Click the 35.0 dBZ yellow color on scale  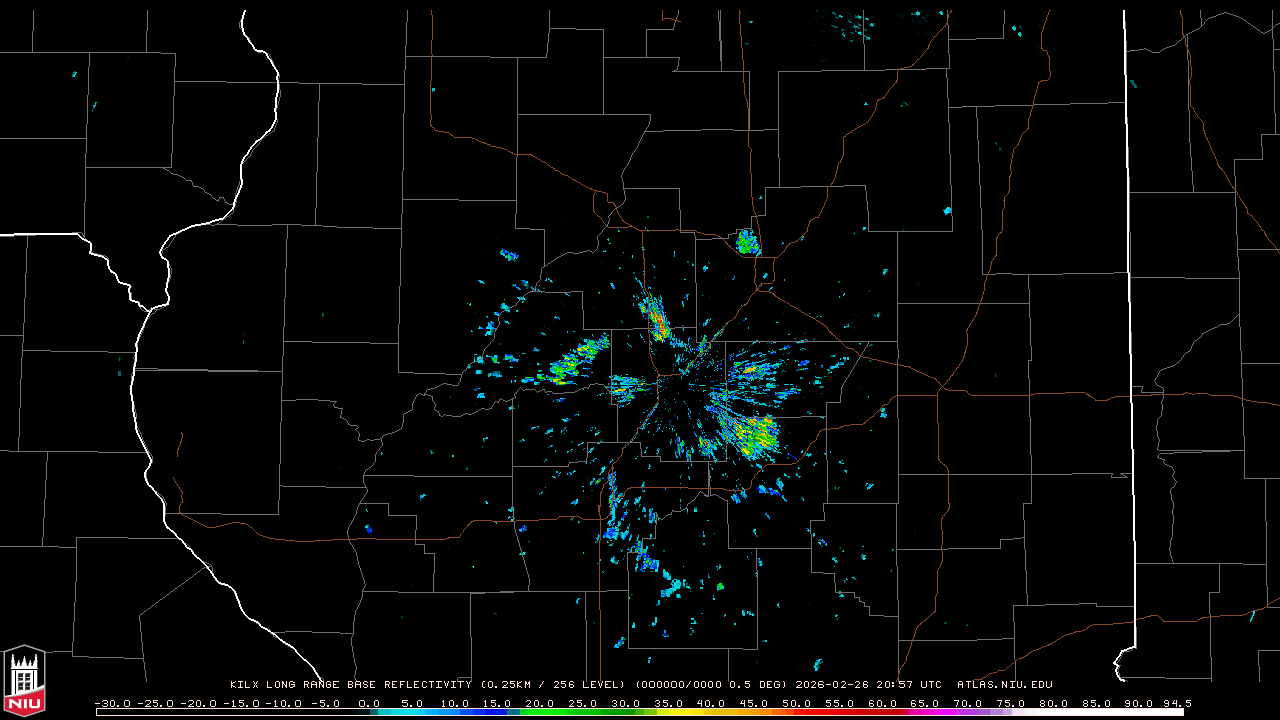pos(669,712)
